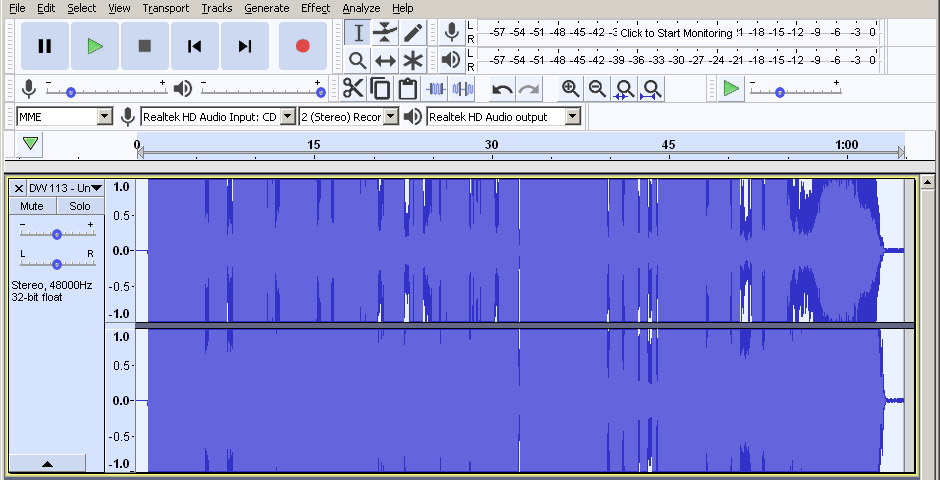Mute the DW 113 track

(x=32, y=206)
